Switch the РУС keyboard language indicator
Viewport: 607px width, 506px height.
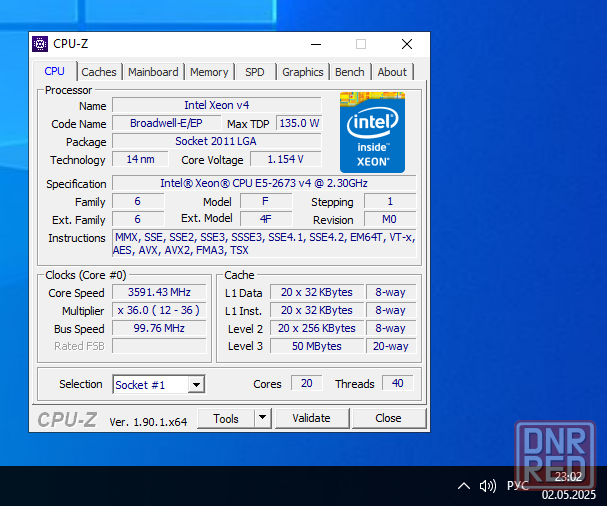(x=518, y=485)
